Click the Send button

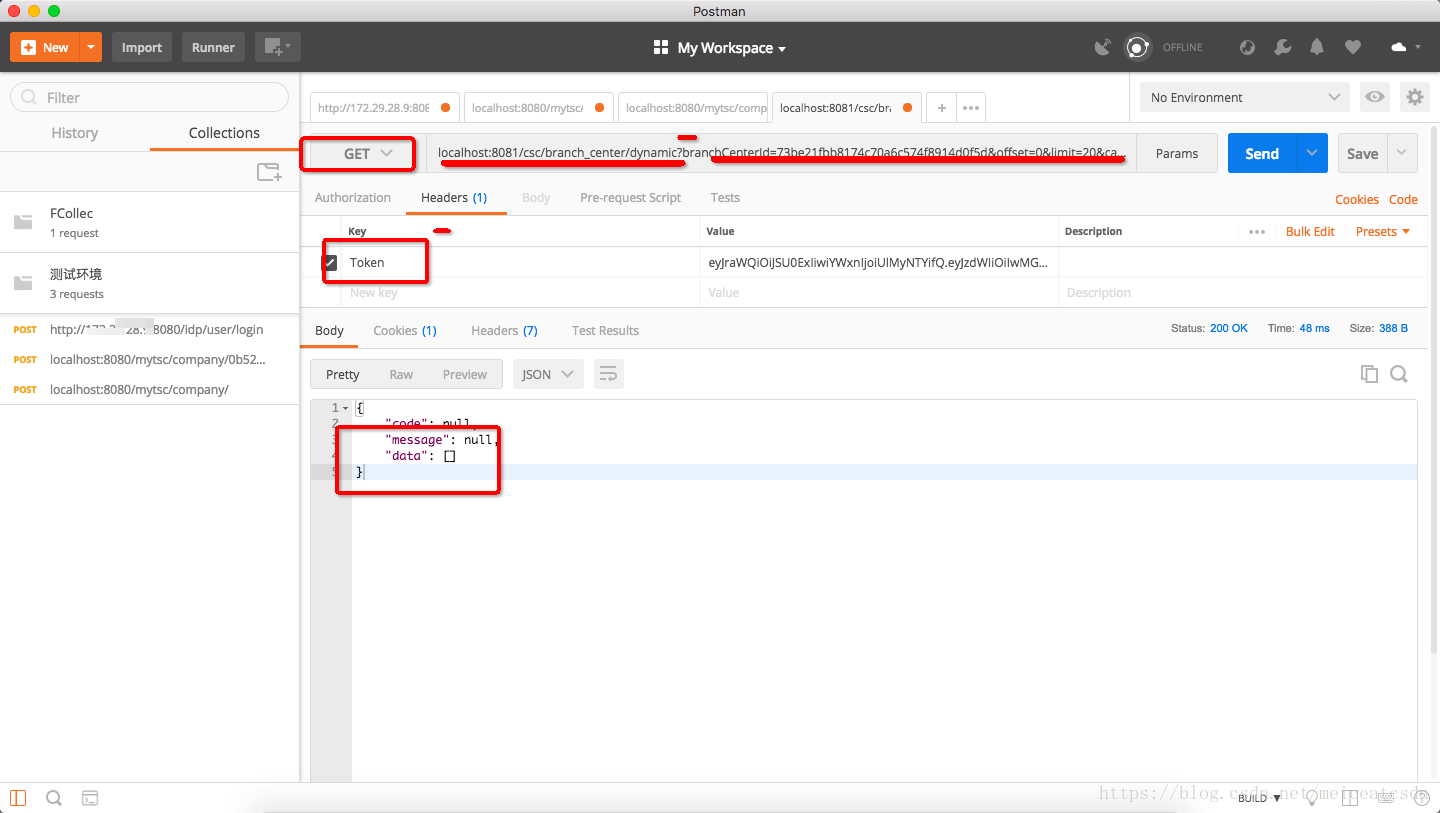[x=1262, y=153]
